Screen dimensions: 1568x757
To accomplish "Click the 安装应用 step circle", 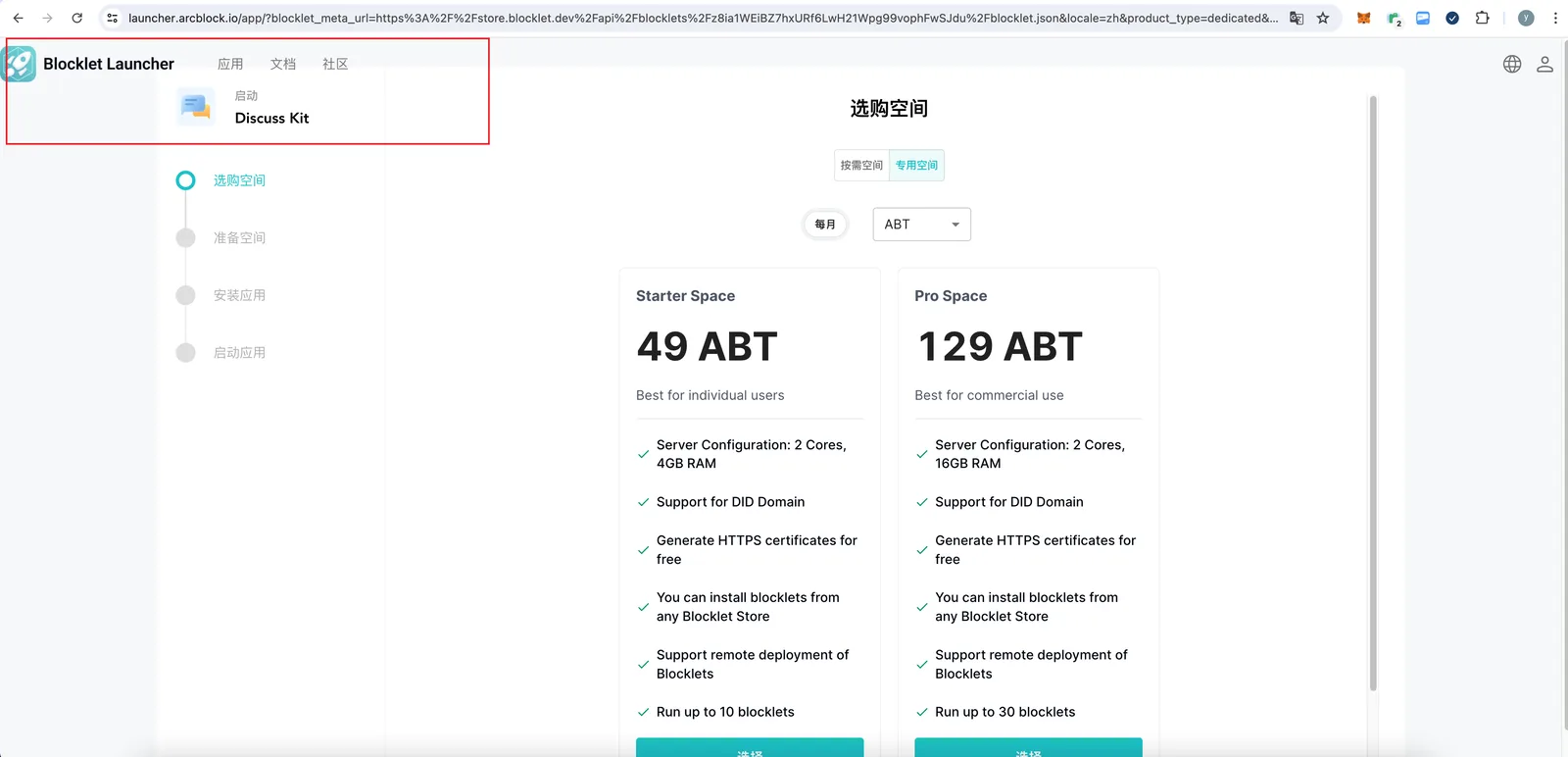I will click(185, 295).
